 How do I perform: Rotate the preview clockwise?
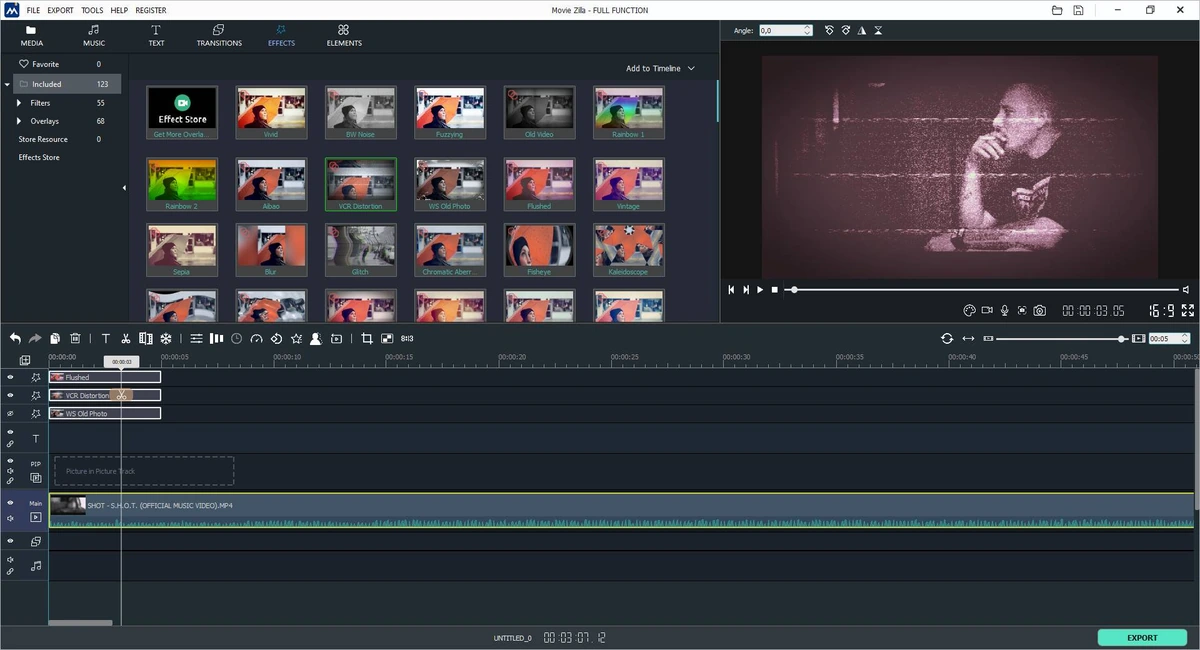(x=845, y=31)
